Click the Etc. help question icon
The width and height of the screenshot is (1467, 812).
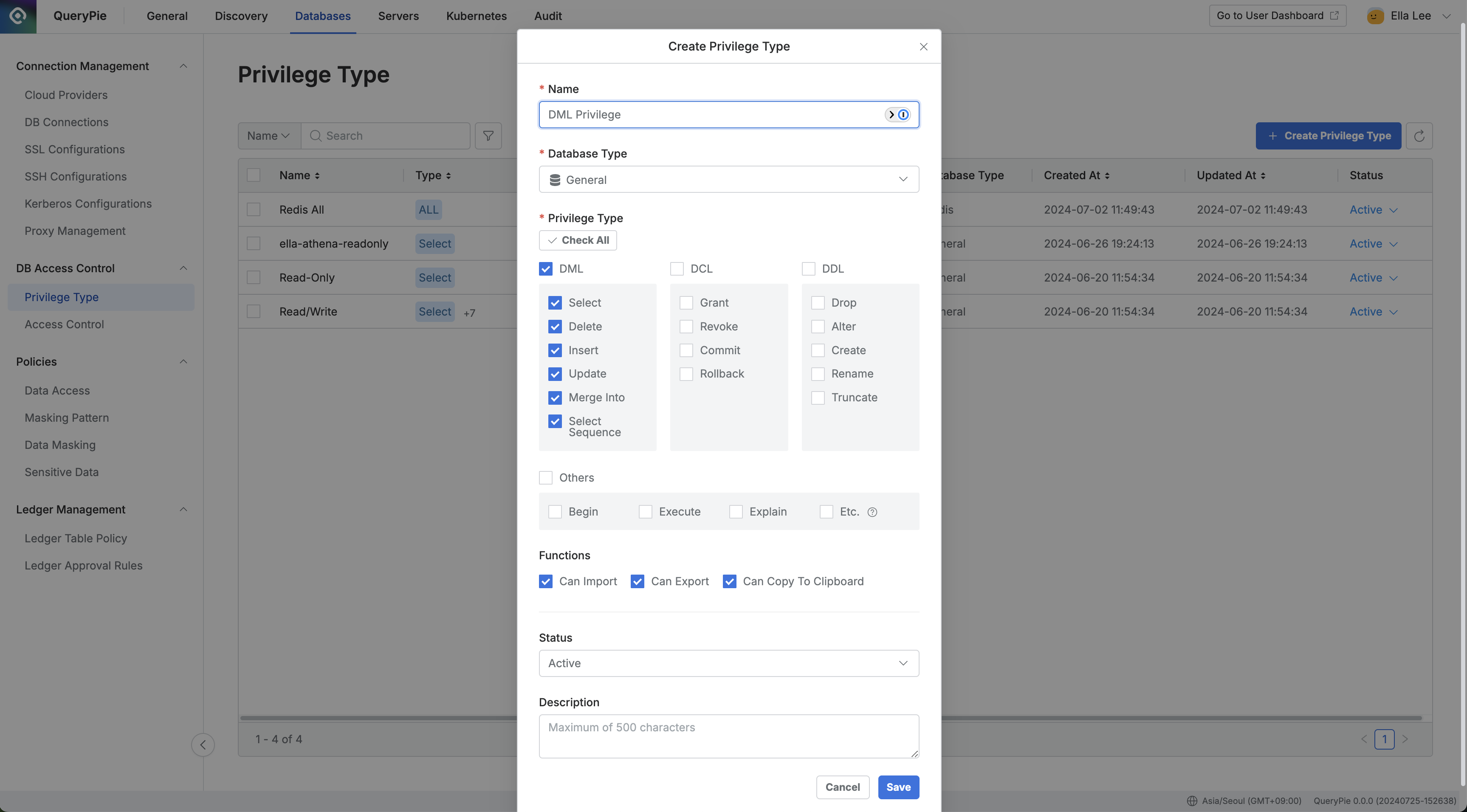point(872,512)
